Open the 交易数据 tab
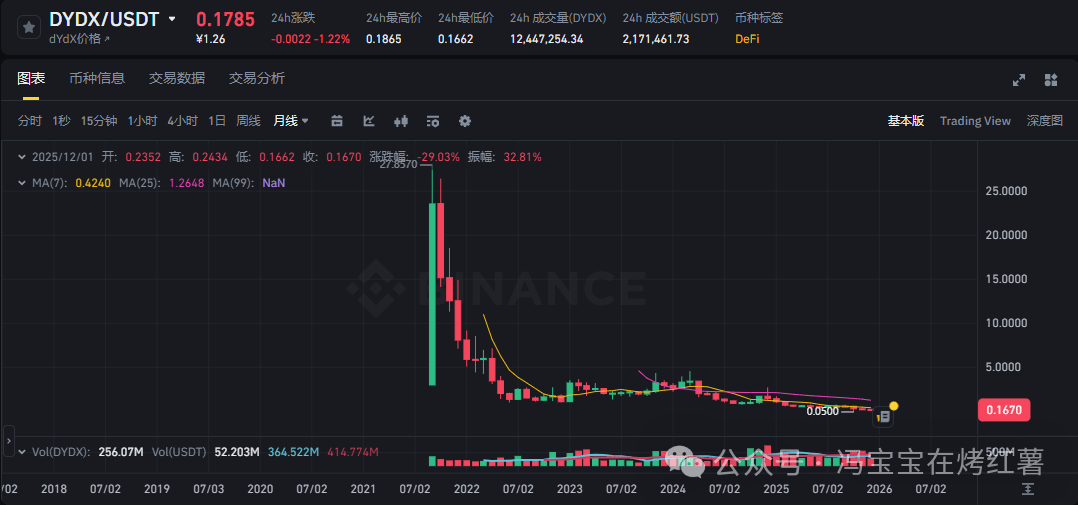Image resolution: width=1078 pixels, height=505 pixels. pyautogui.click(x=177, y=78)
